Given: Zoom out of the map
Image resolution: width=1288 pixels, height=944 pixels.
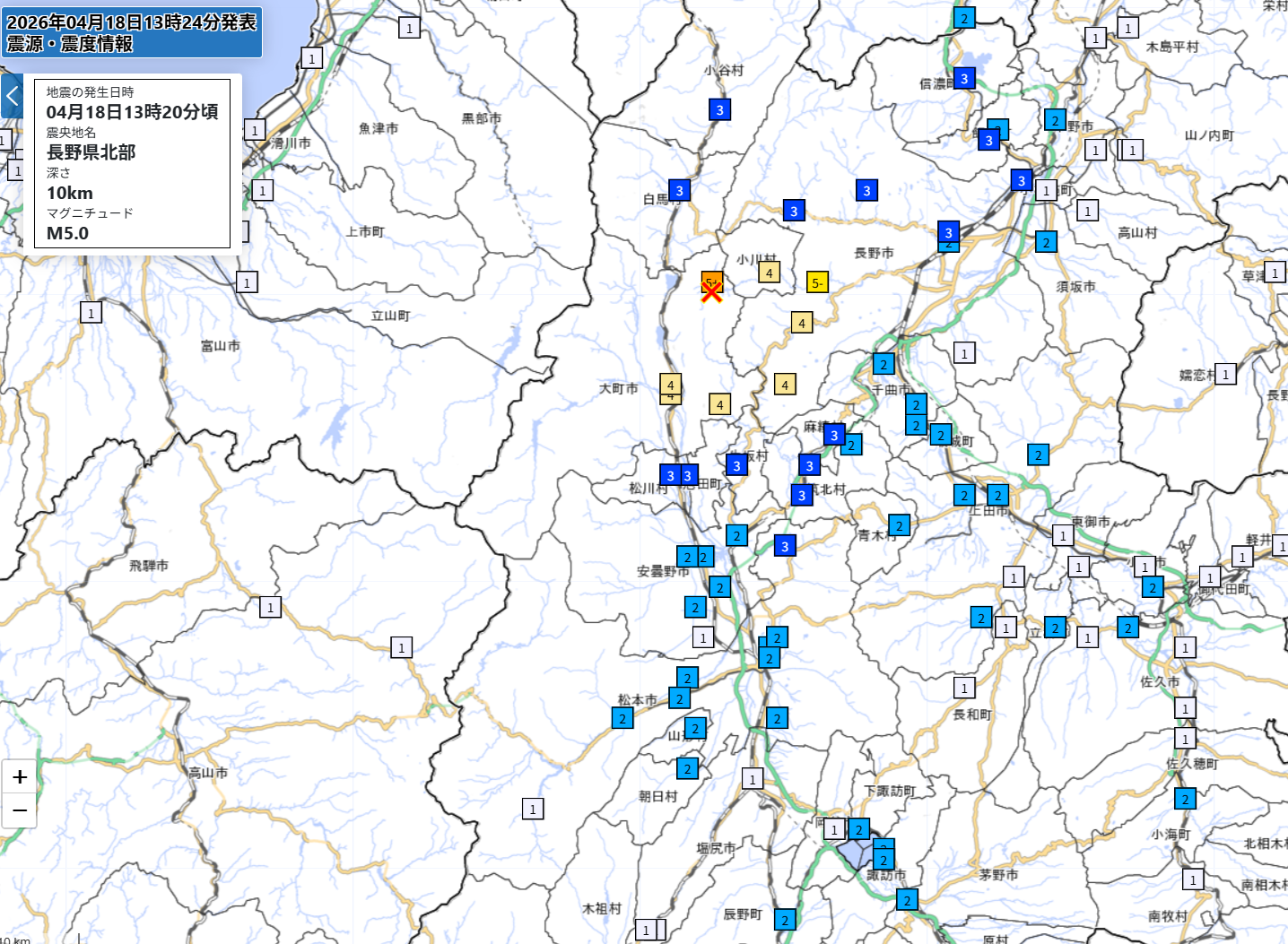Looking at the screenshot, I should [20, 811].
